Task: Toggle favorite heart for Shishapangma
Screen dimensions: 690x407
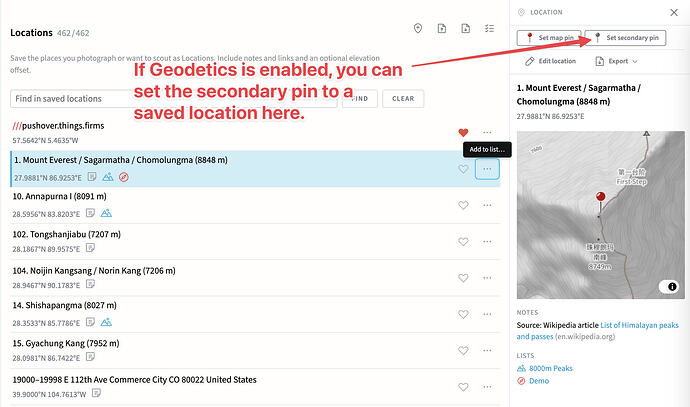Action: tap(463, 314)
